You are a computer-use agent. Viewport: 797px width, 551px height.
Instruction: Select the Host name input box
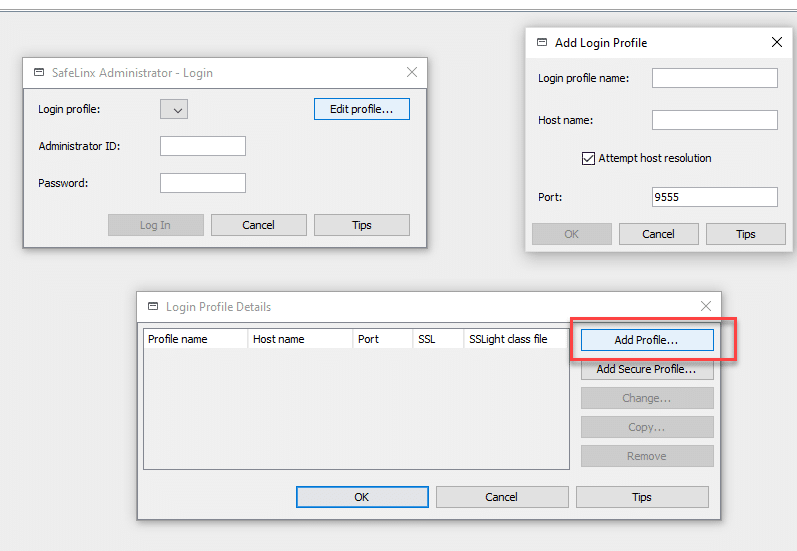[x=714, y=120]
